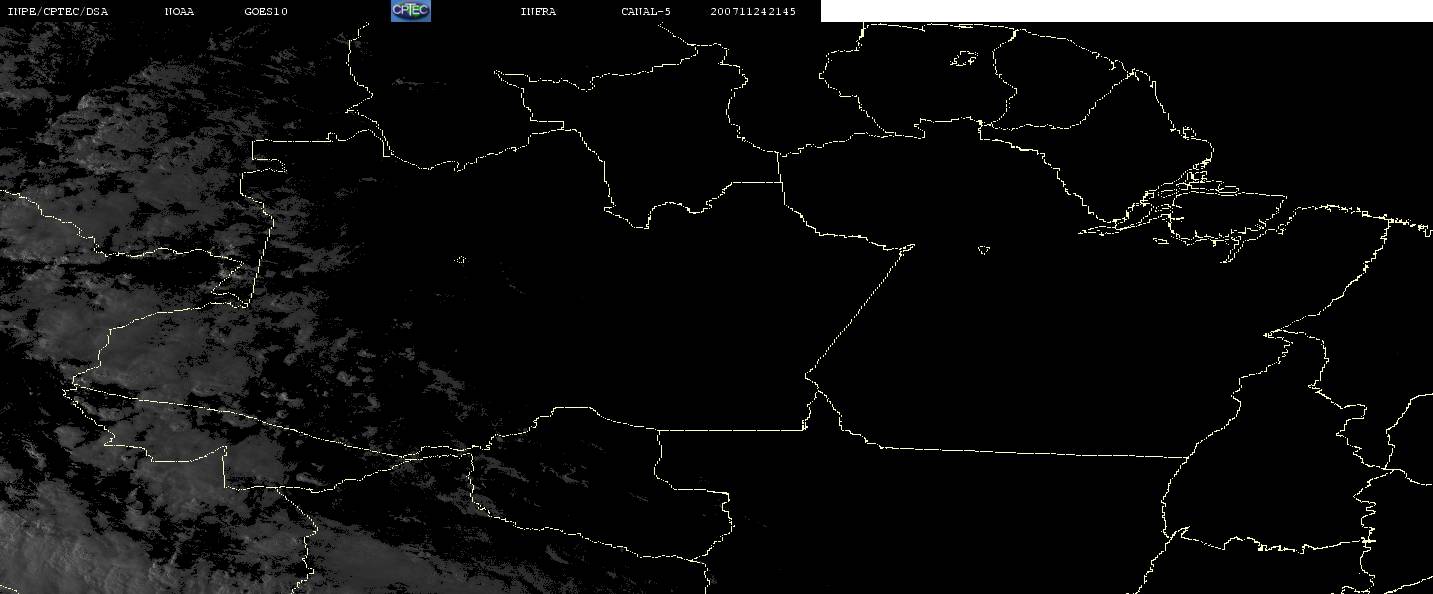Click the 200711242145 timestamp text
Image resolution: width=1433 pixels, height=594 pixels.
pyautogui.click(x=753, y=11)
